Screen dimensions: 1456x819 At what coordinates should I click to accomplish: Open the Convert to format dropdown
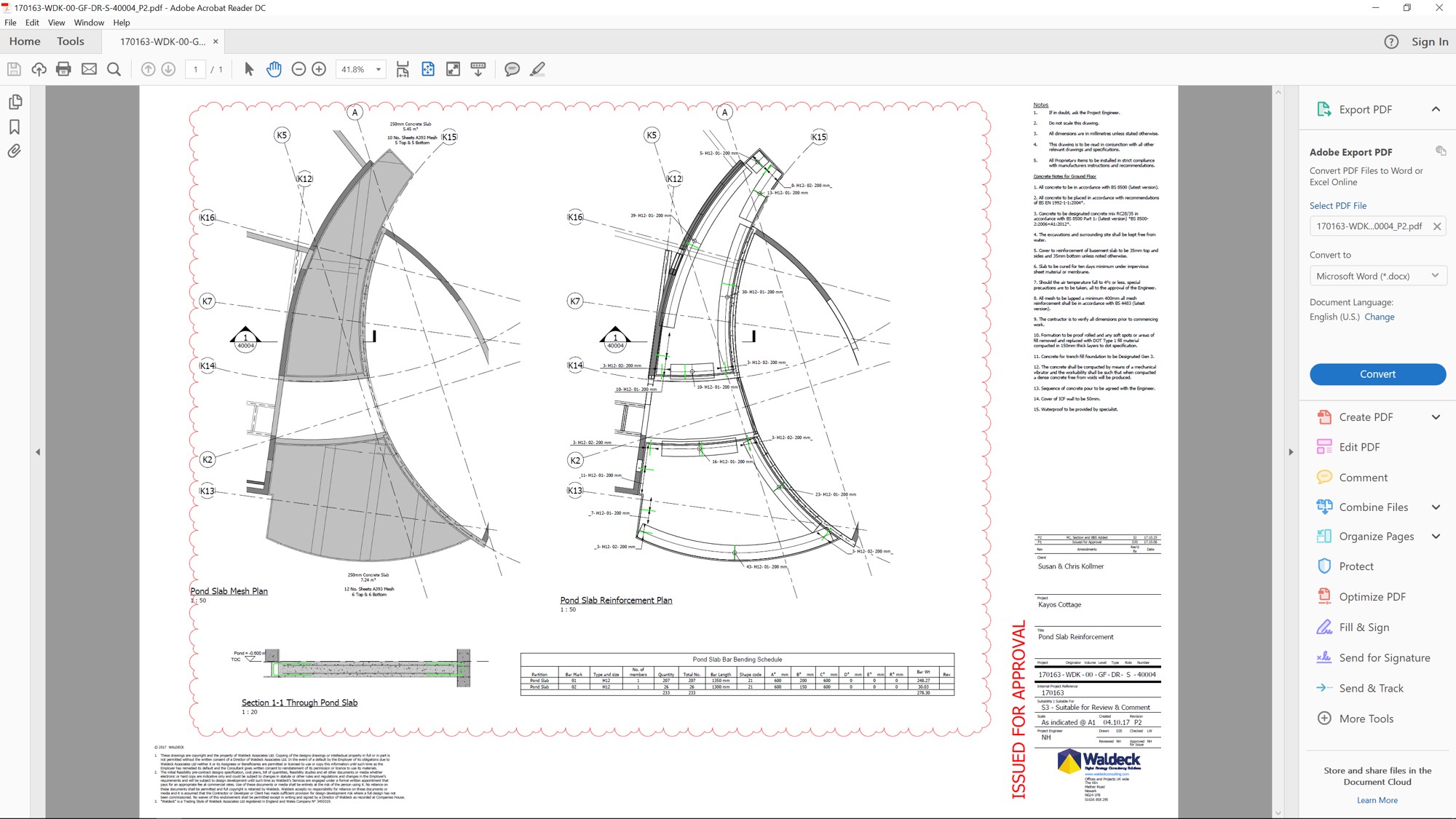point(1377,276)
